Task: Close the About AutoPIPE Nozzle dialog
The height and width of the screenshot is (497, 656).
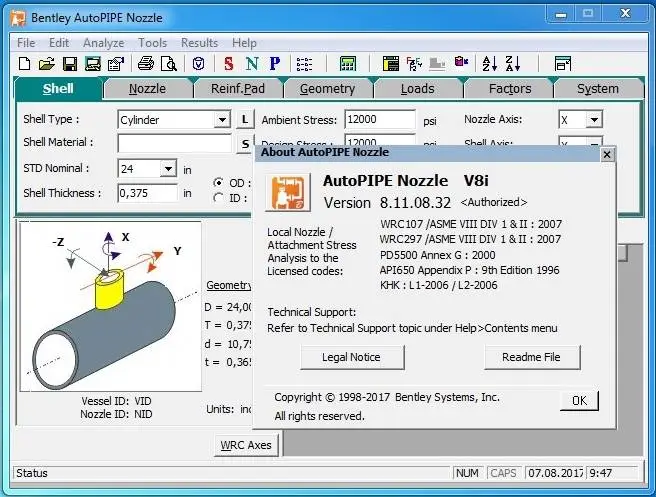Action: 607,155
